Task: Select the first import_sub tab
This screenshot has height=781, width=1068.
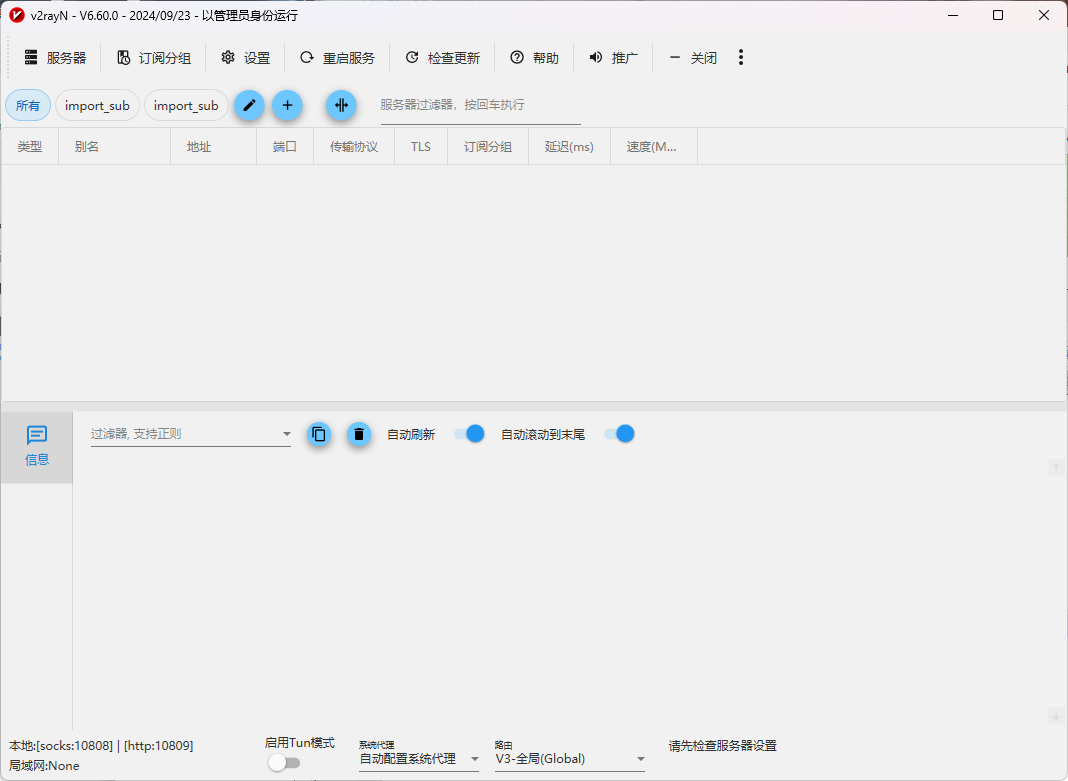Action: [97, 106]
